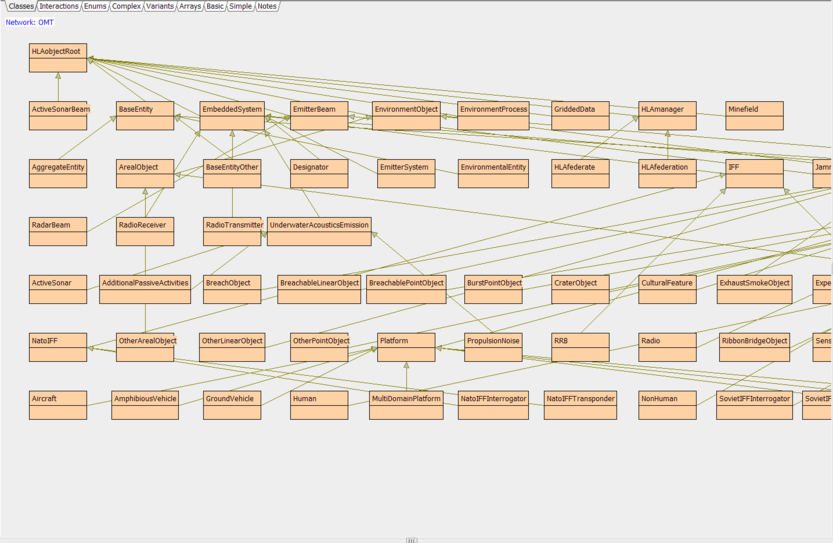Select the EnvironmentProcess class node
The image size is (833, 543).
[493, 116]
